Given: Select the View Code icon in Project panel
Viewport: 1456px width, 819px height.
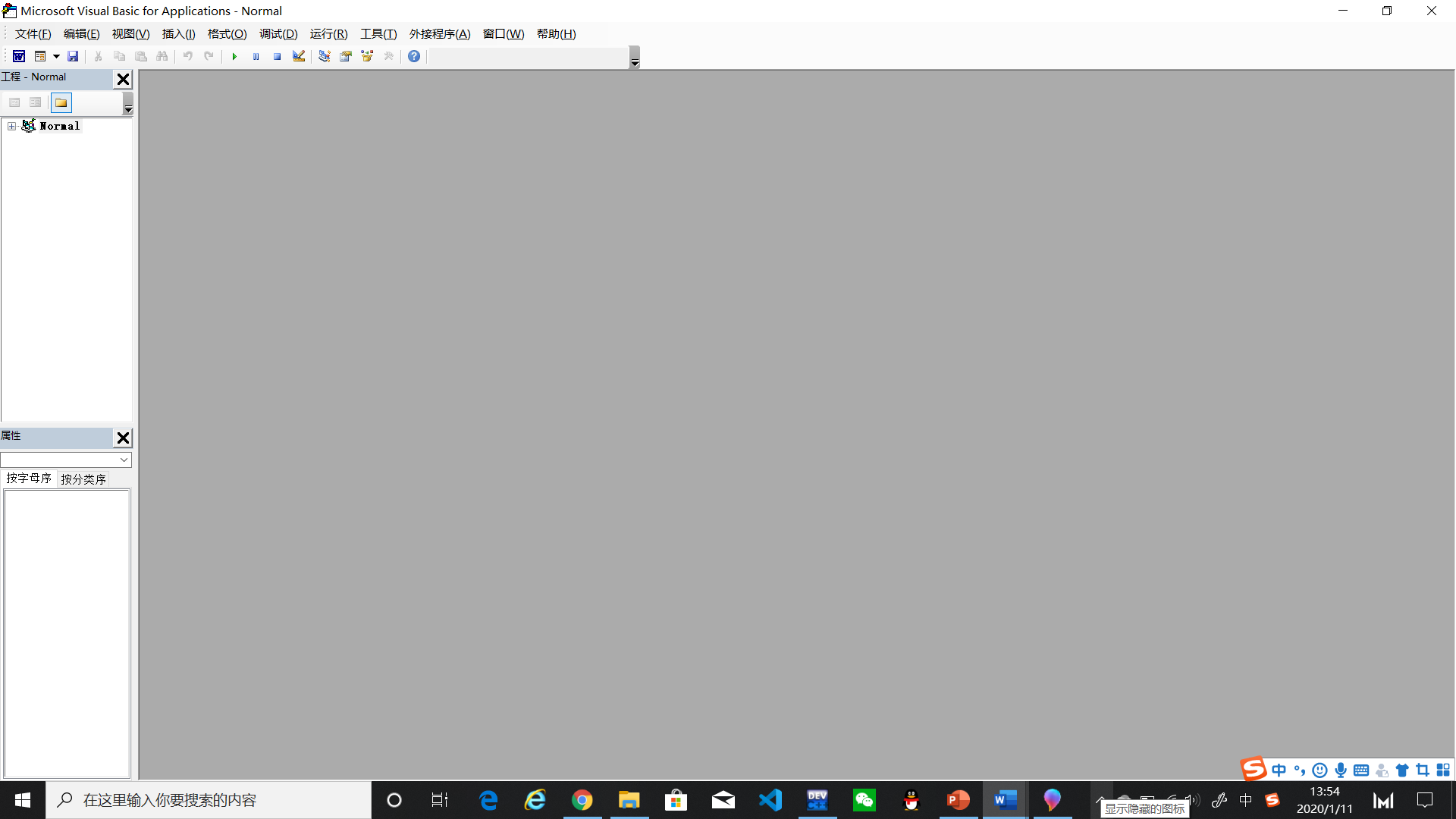Looking at the screenshot, I should pyautogui.click(x=14, y=102).
